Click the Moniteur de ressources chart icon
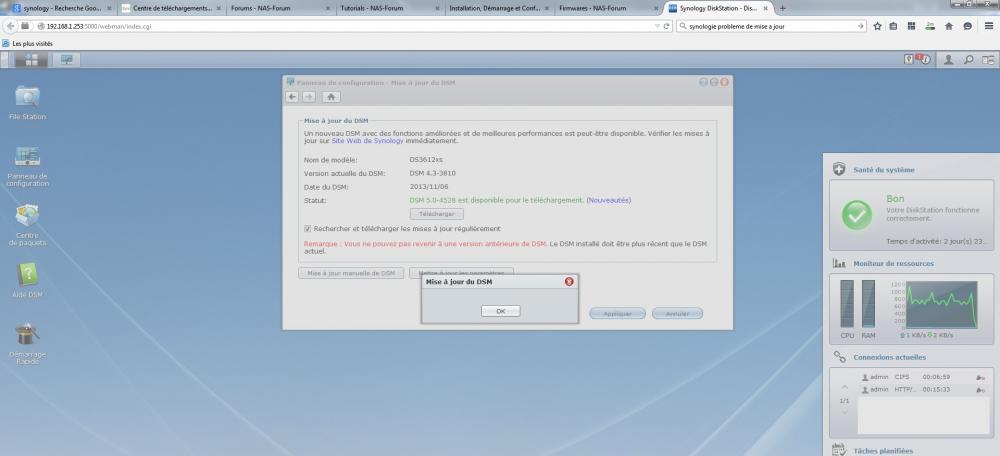This screenshot has height=456, width=1000. 839,263
